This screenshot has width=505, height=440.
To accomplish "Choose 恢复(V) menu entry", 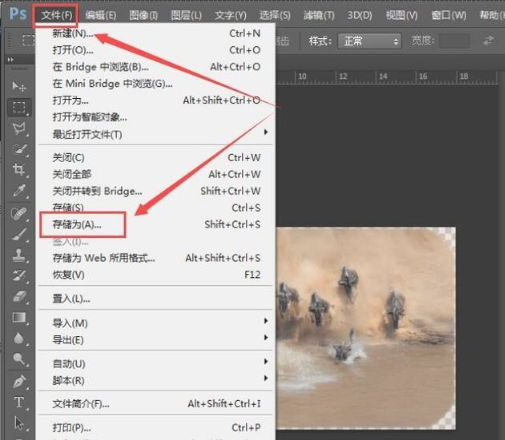I will (155, 275).
